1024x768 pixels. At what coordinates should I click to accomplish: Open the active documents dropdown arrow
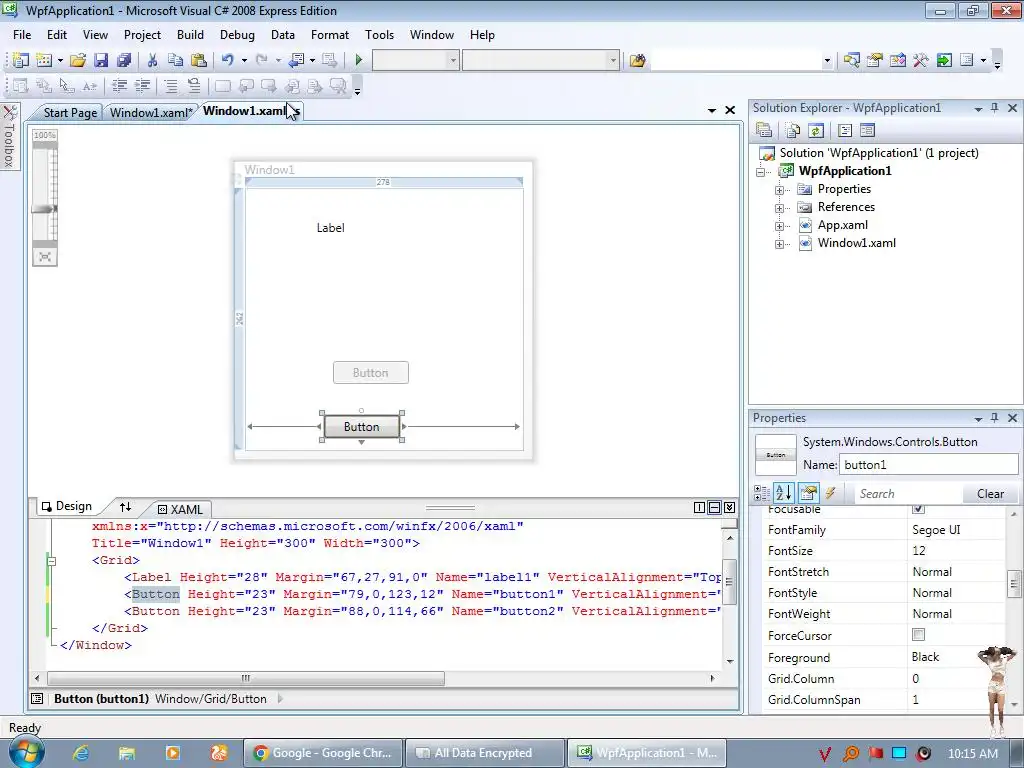click(x=712, y=110)
